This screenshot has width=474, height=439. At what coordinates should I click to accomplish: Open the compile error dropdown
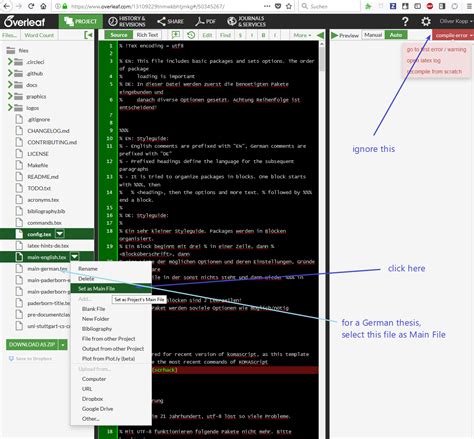(453, 35)
